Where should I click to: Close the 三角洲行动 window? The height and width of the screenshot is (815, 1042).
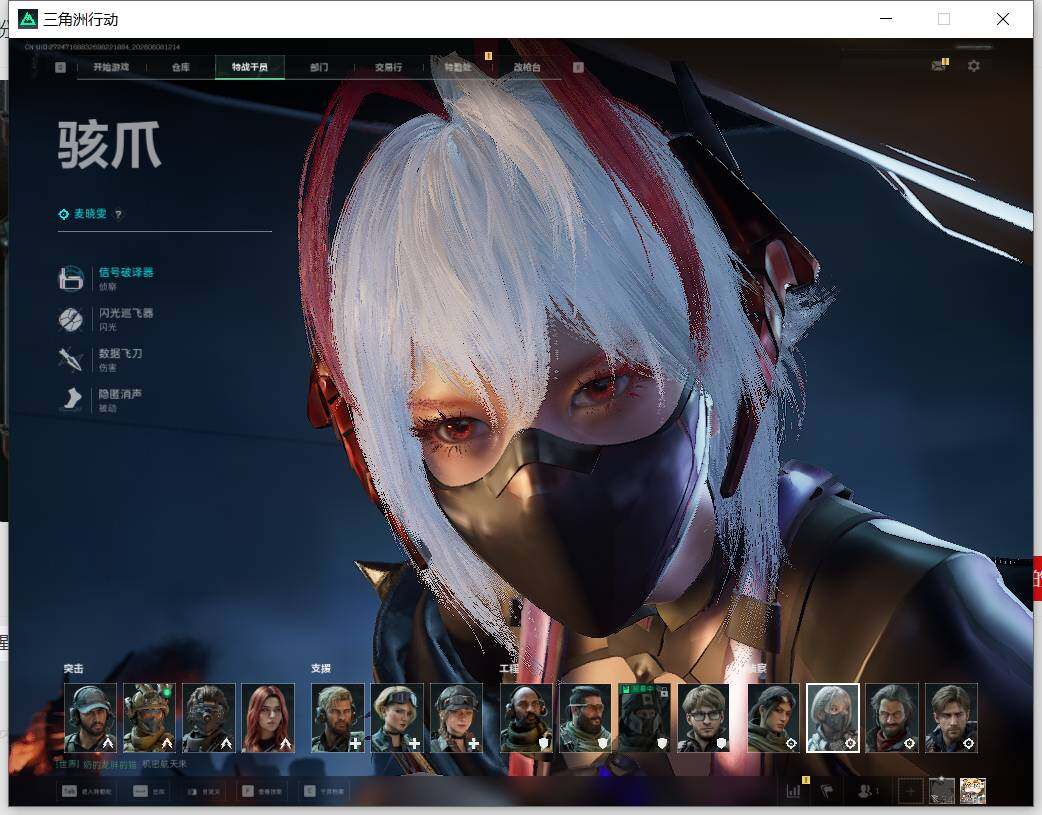(x=1003, y=19)
